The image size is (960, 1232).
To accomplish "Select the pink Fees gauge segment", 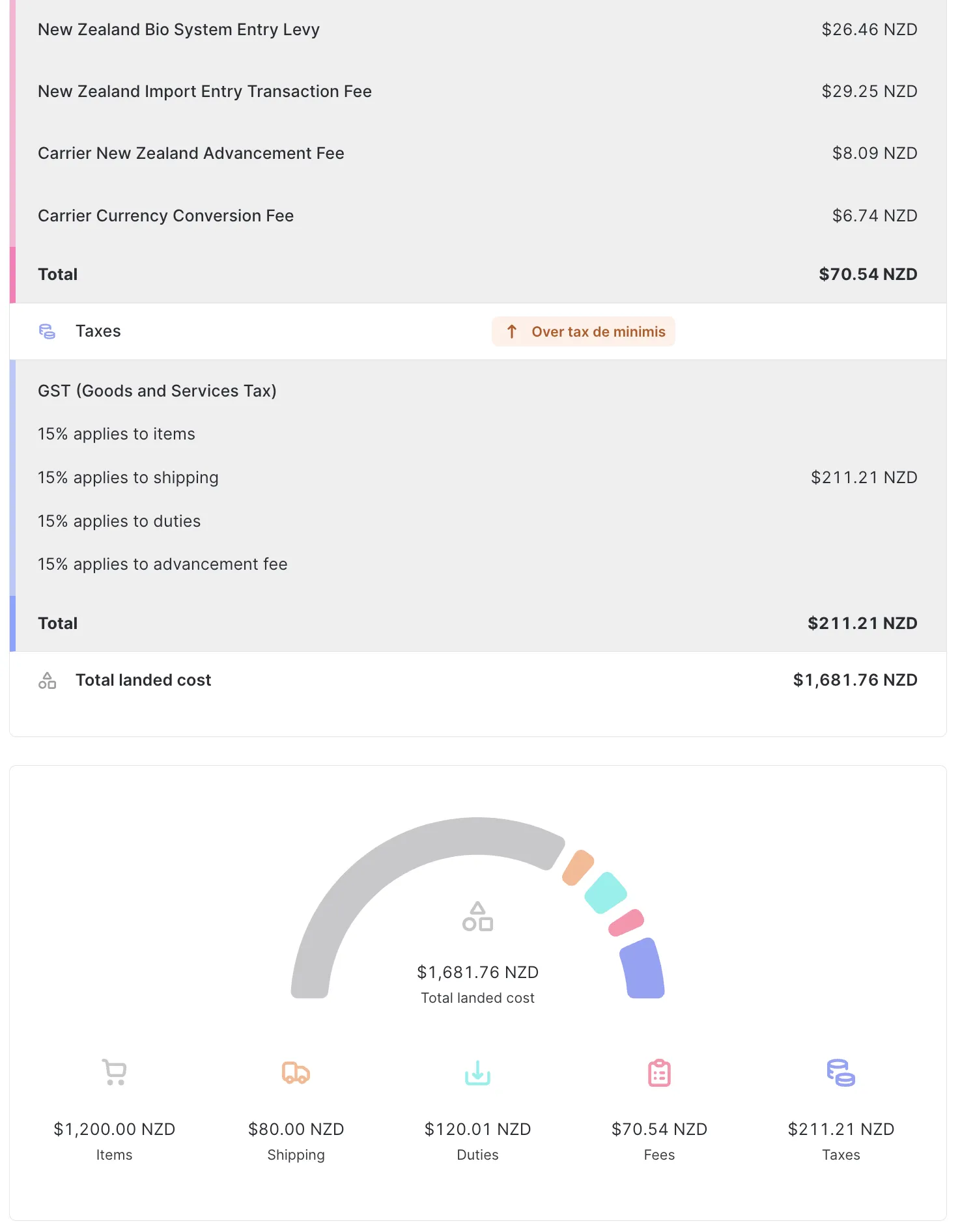I will pos(626,923).
